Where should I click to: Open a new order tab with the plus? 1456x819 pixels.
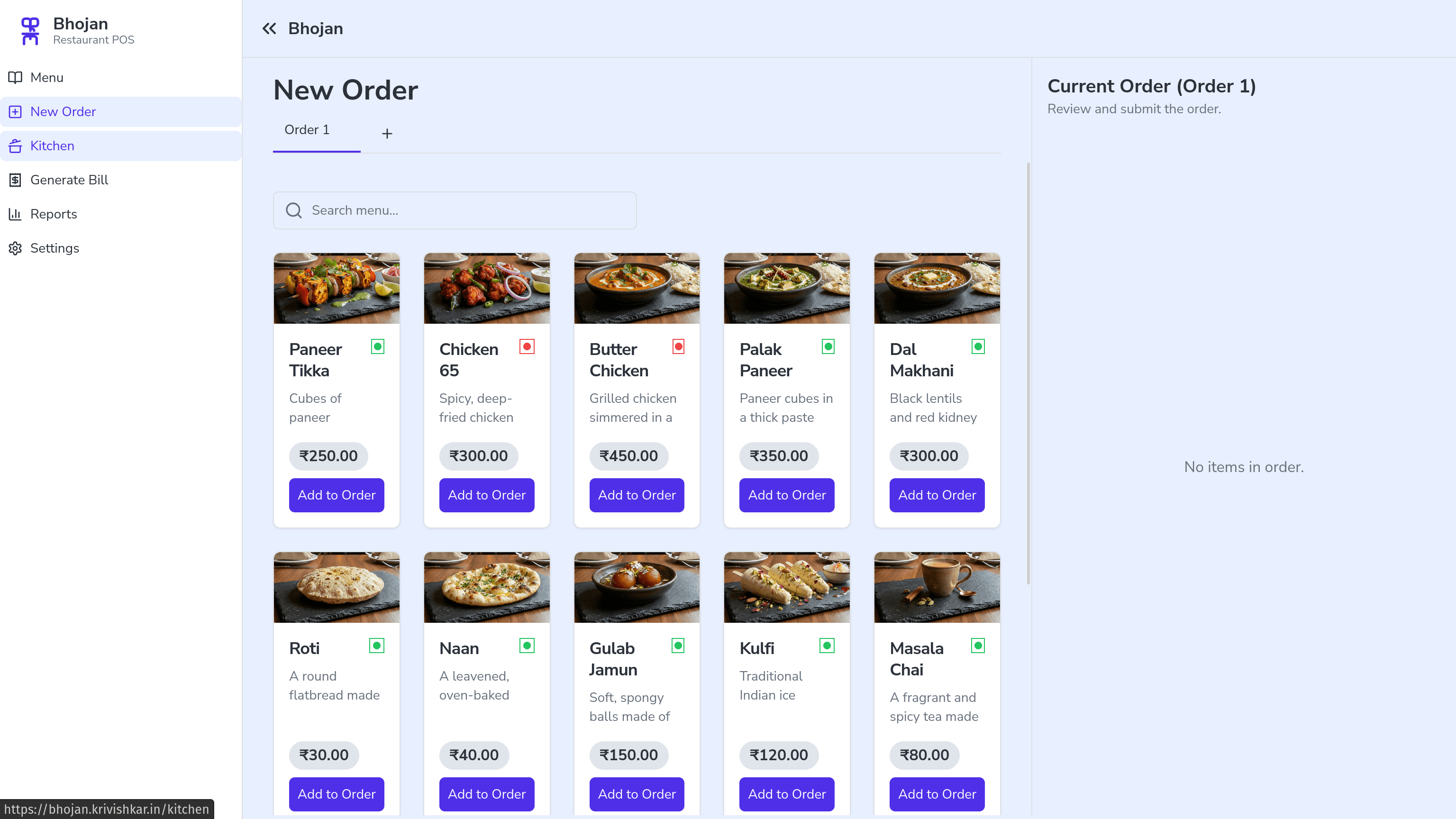[x=387, y=133]
